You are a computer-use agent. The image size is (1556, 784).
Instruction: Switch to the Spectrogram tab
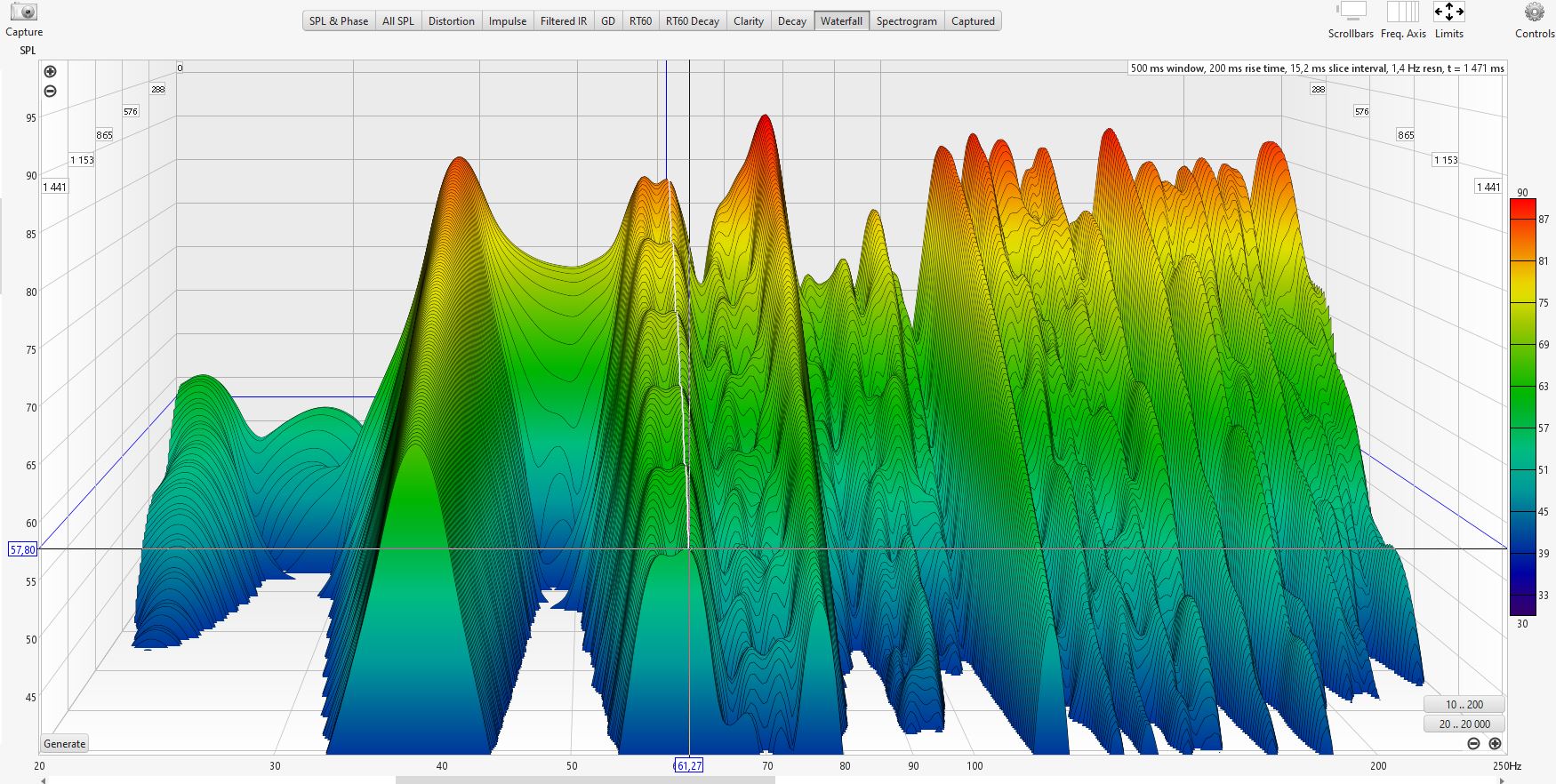tap(905, 21)
